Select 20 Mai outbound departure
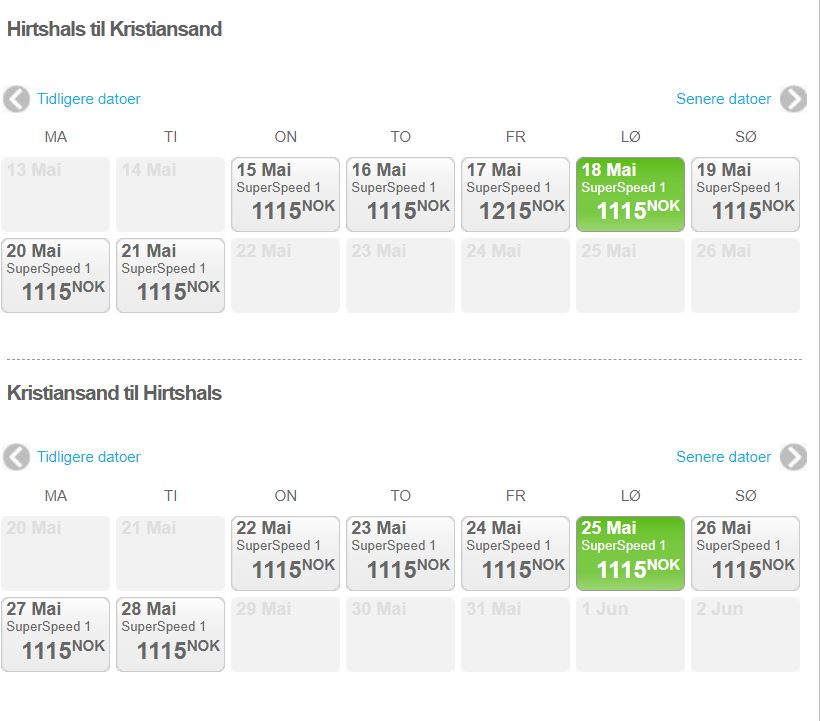Viewport: 820px width, 721px height. 55,275
